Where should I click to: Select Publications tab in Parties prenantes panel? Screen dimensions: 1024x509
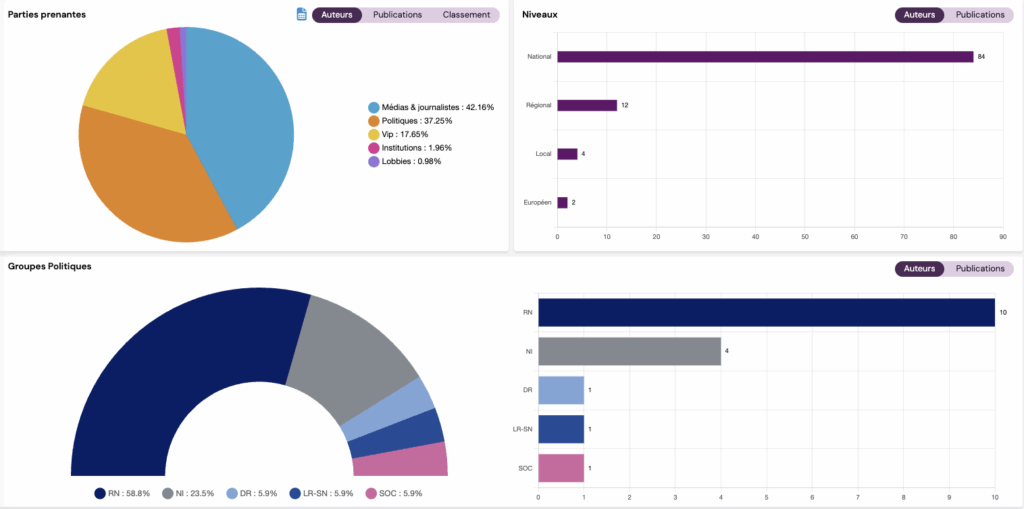point(397,15)
